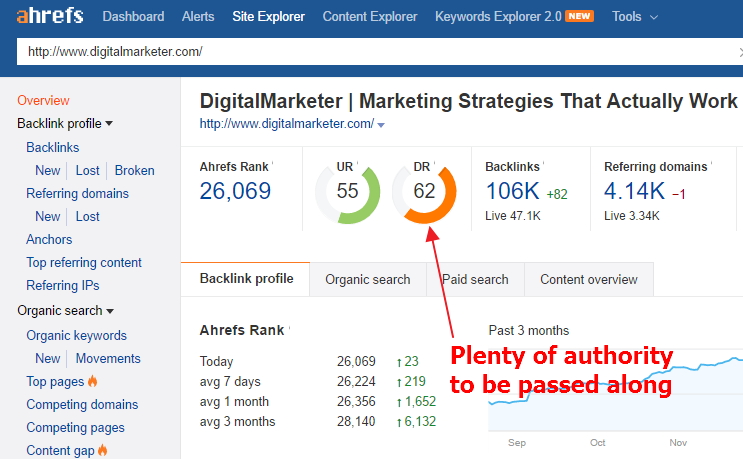Click the Ahrefs Rank value 26,069
This screenshot has height=459, width=743.
tap(235, 191)
